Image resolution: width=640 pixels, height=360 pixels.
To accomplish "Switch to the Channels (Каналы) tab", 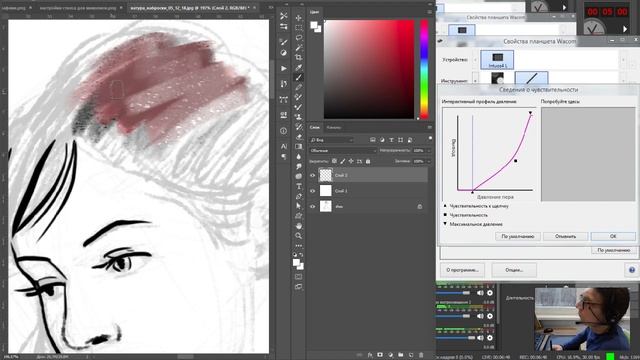I will (x=334, y=127).
